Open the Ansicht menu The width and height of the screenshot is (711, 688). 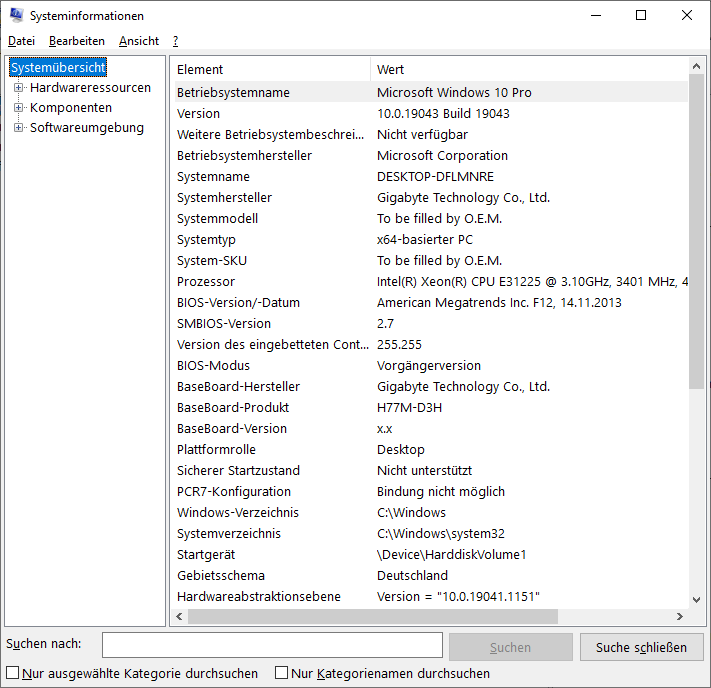tap(139, 41)
